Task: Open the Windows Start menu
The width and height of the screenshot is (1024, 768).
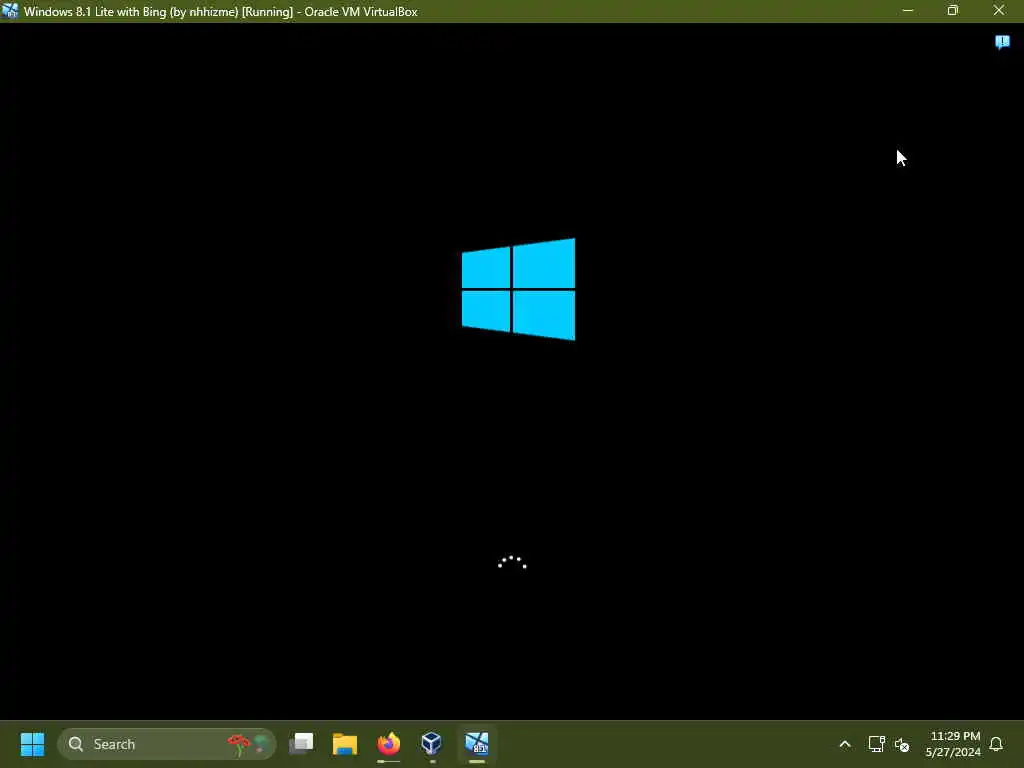Action: click(x=32, y=744)
